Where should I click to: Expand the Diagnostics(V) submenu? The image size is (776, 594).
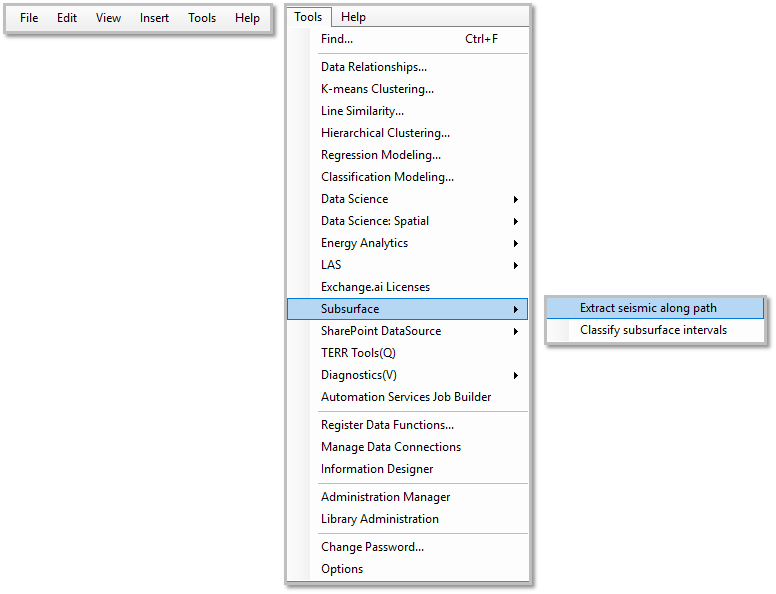point(408,375)
